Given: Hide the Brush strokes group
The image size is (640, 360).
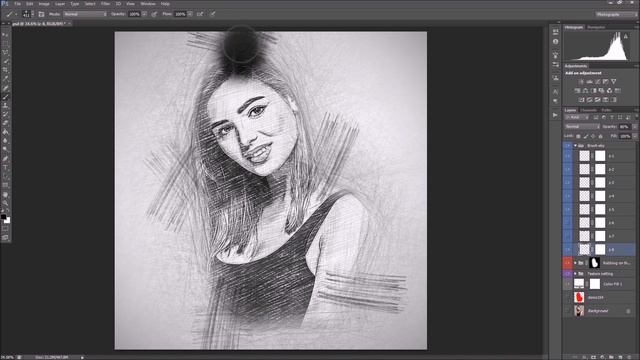Looking at the screenshot, I should [567, 146].
